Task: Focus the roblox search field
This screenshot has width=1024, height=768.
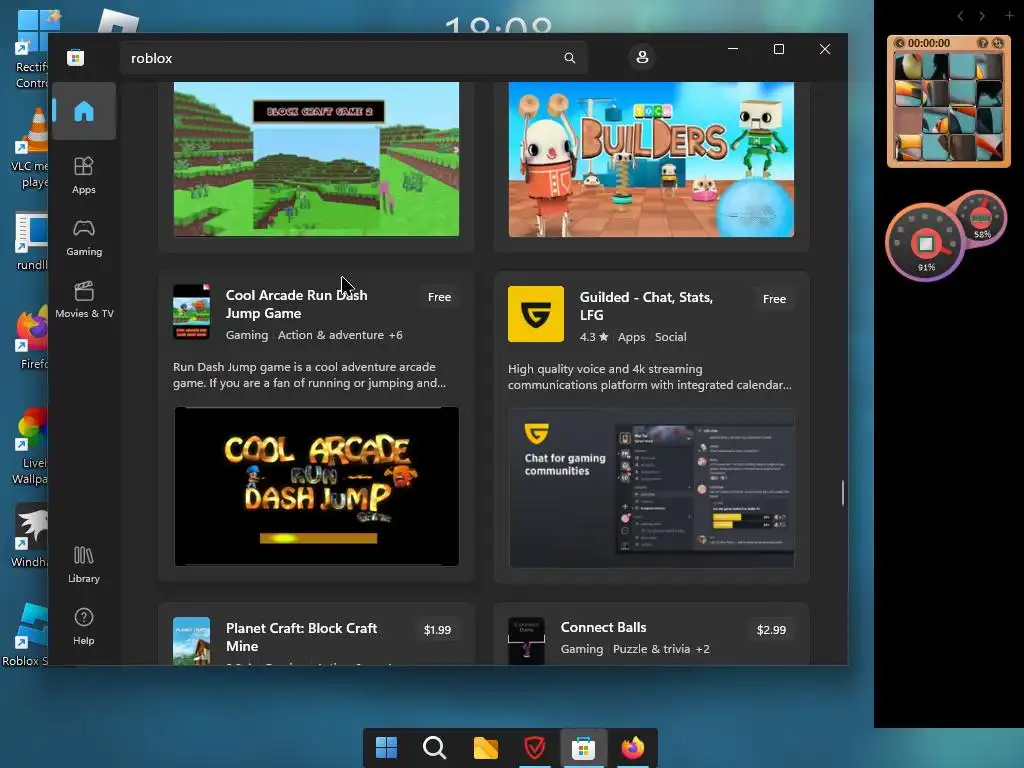Action: tap(353, 58)
